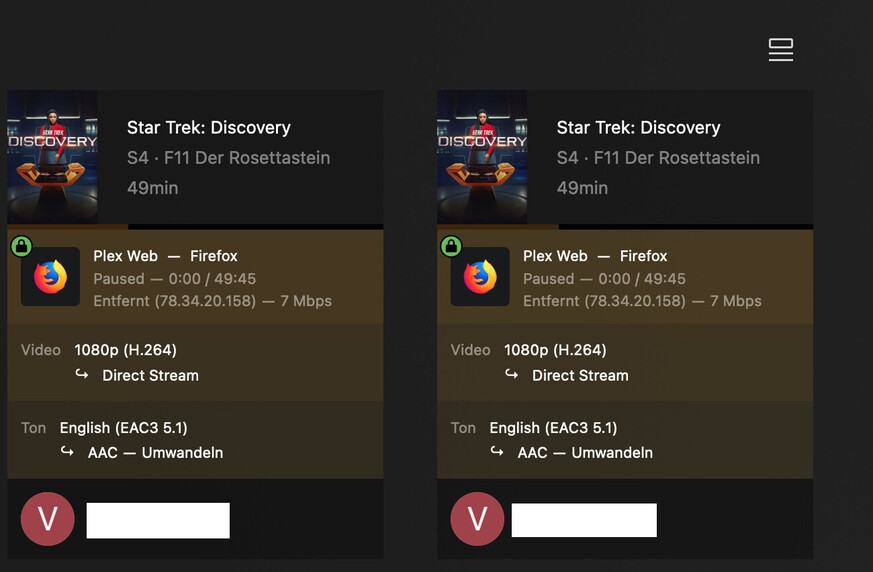Viewport: 873px width, 572px height.
Task: Click the Firefox icon in right session card
Action: coord(480,277)
